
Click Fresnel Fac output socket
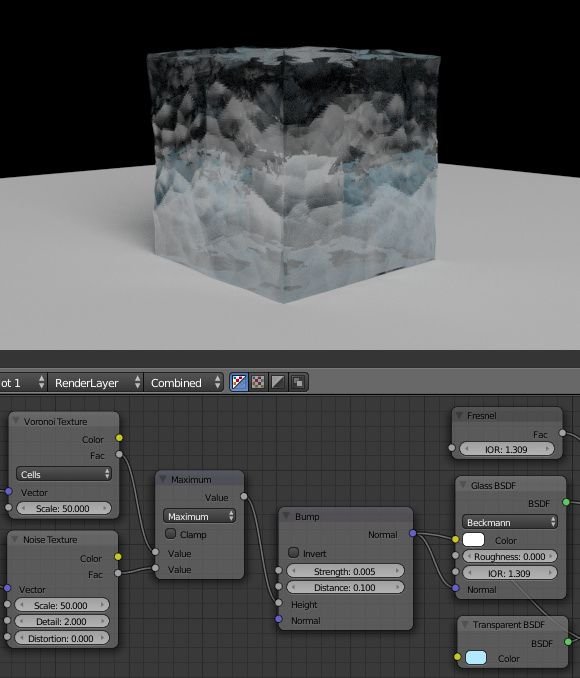tap(562, 432)
